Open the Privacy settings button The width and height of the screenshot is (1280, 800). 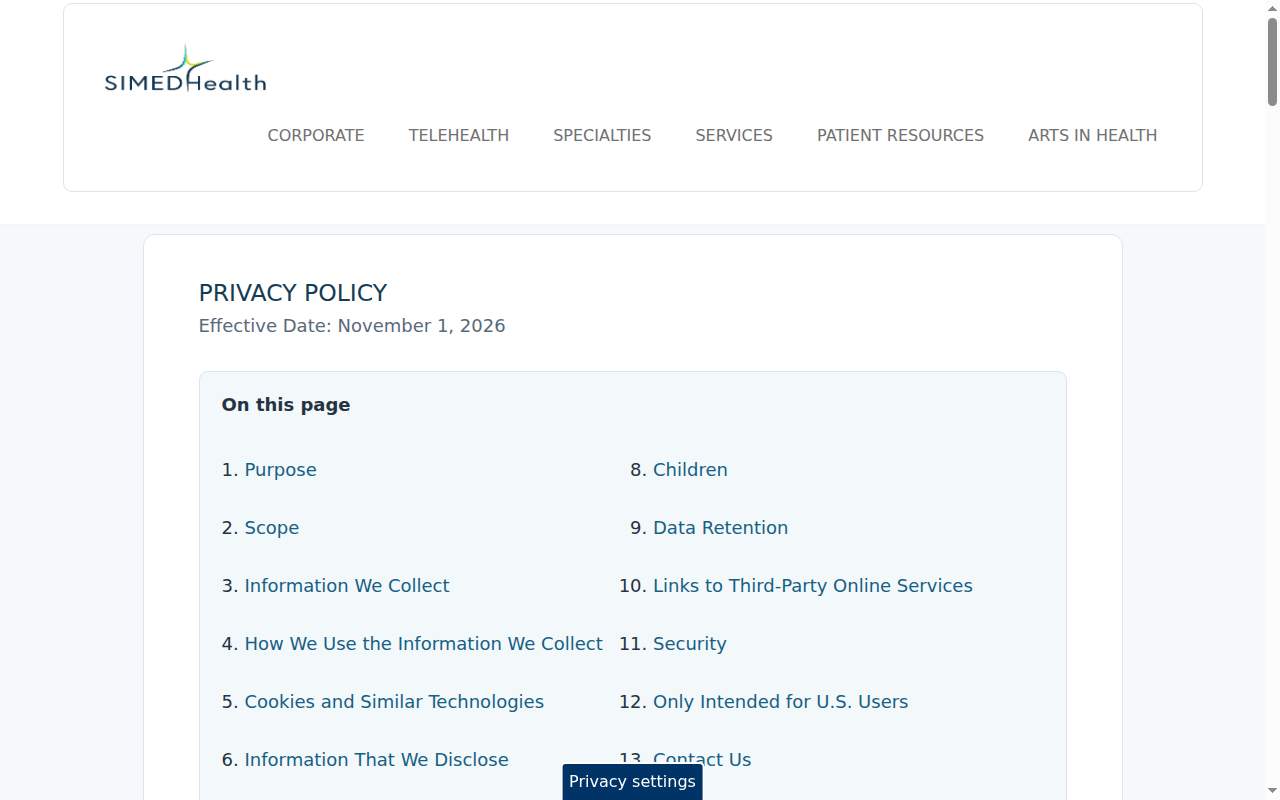(x=632, y=782)
